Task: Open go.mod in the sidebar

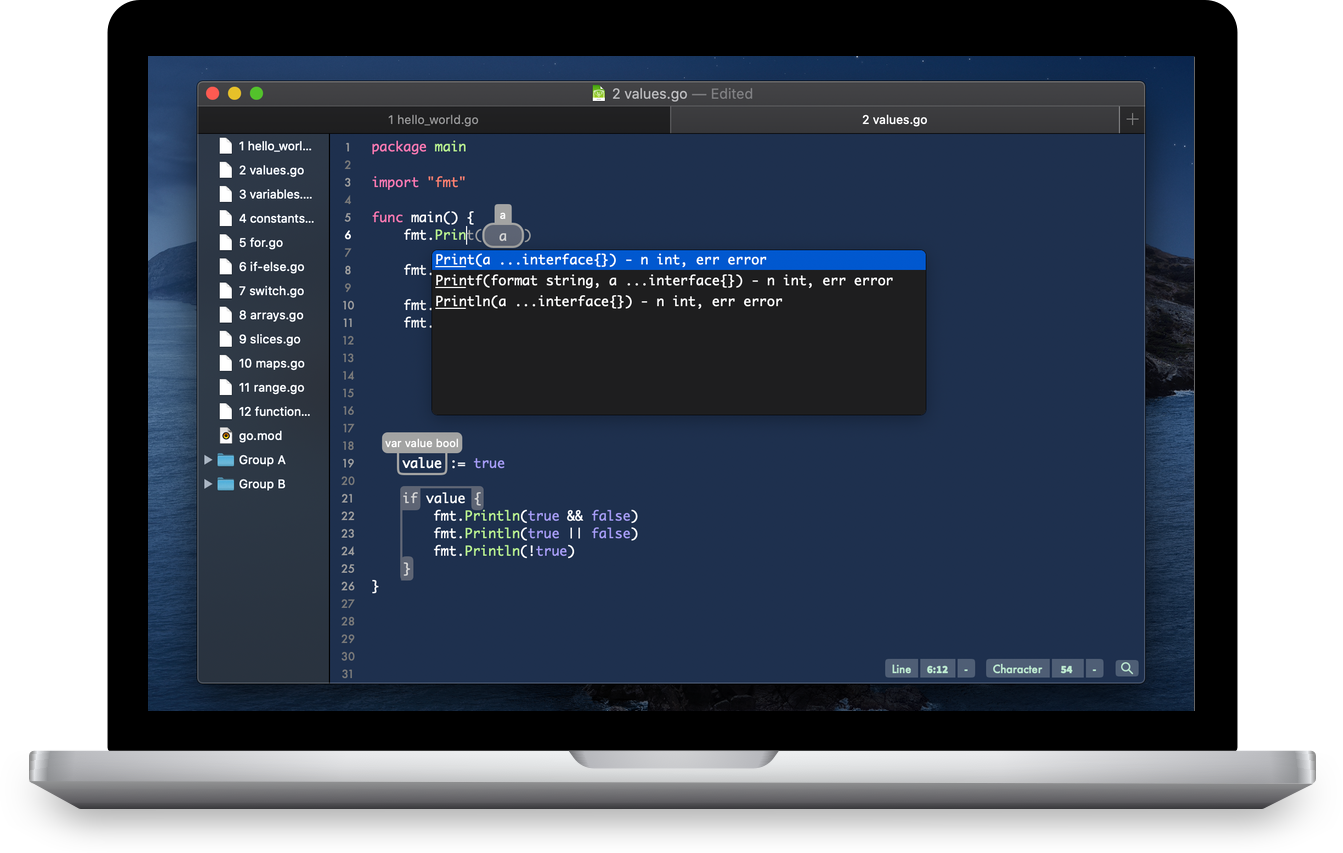Action: tap(260, 436)
